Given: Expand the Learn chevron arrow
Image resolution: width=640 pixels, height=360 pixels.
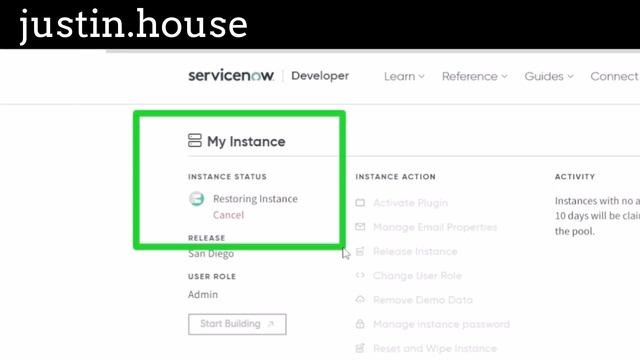Looking at the screenshot, I should [422, 76].
